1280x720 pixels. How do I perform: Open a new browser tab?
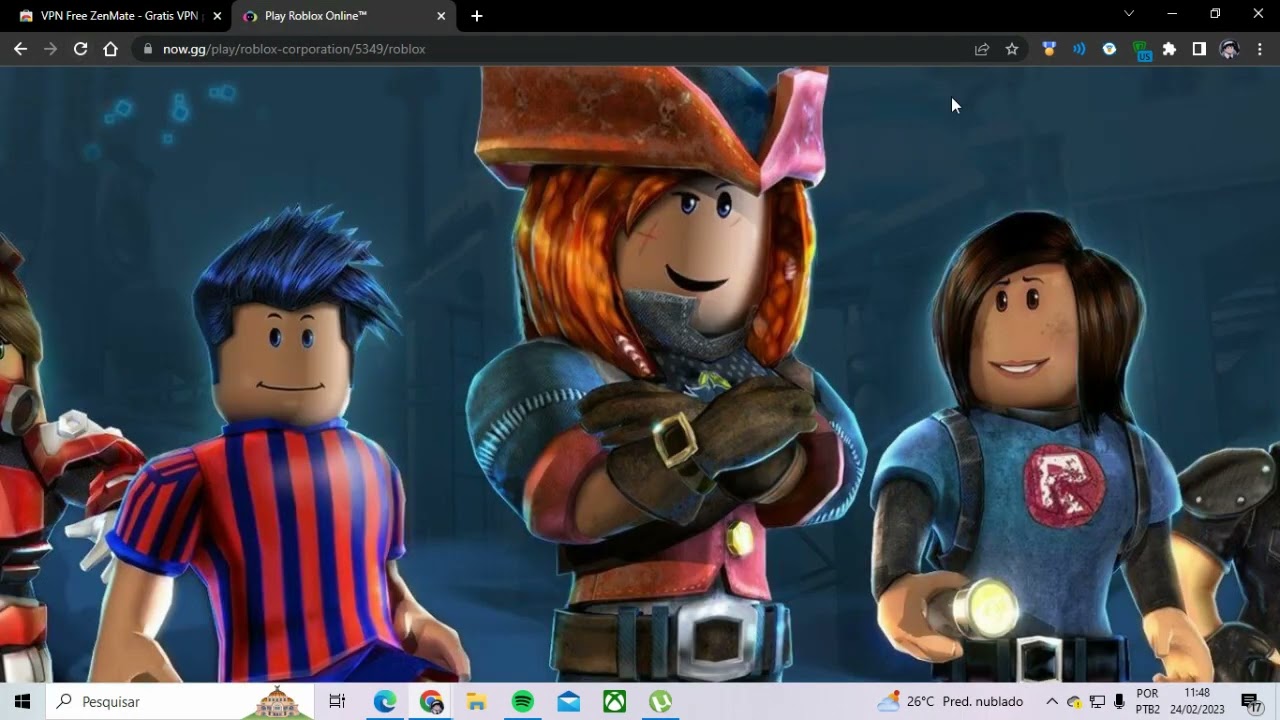[477, 16]
